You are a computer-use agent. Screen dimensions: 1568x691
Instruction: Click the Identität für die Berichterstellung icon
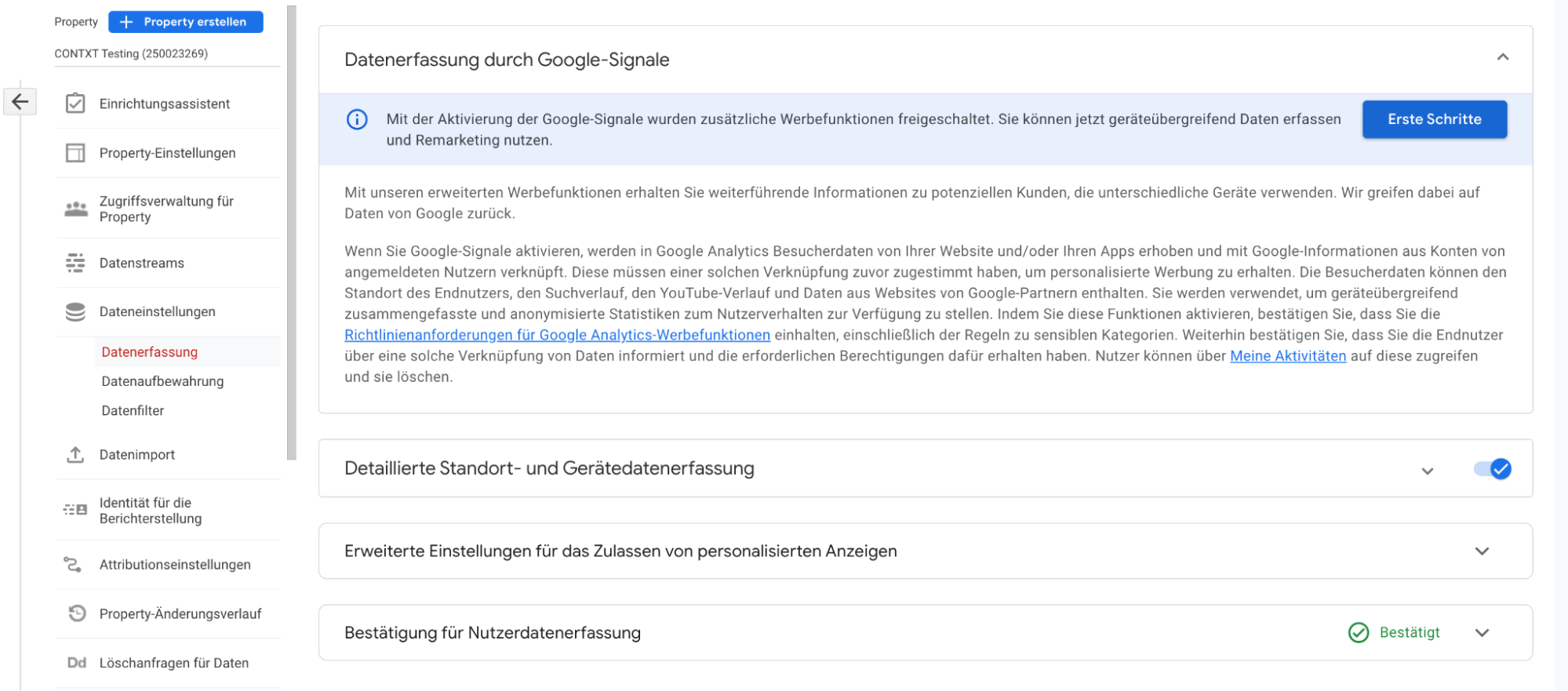[x=75, y=510]
